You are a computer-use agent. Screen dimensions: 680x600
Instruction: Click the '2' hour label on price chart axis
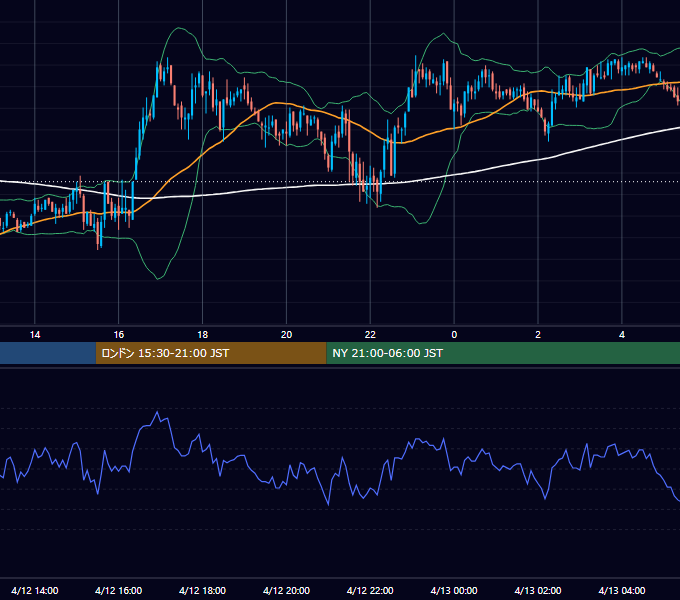[x=538, y=335]
